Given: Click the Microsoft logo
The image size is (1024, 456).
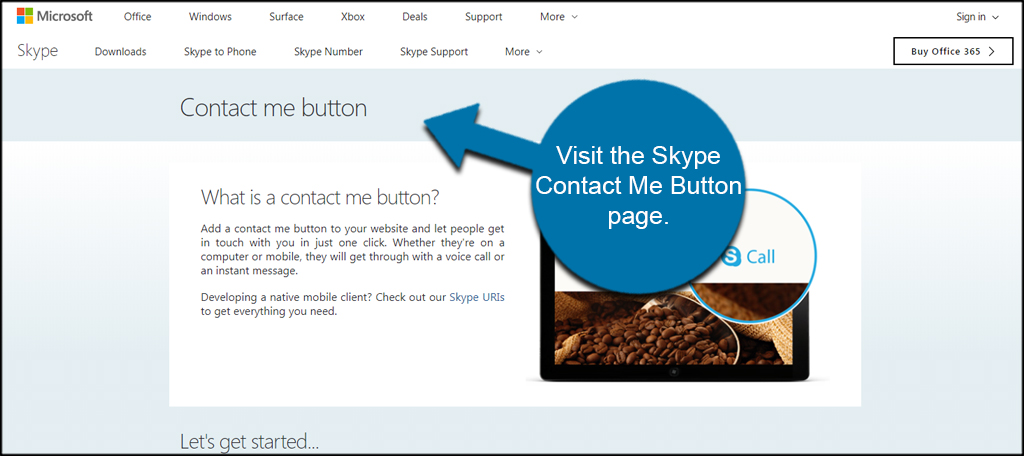Looking at the screenshot, I should (x=55, y=16).
